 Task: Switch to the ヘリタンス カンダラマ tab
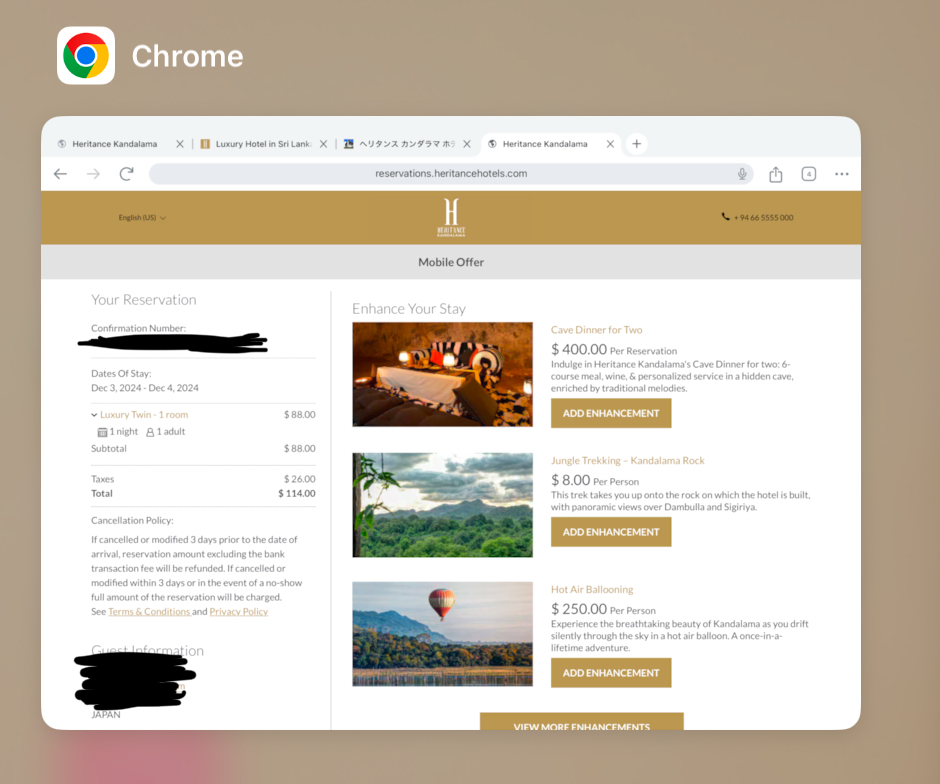406,144
